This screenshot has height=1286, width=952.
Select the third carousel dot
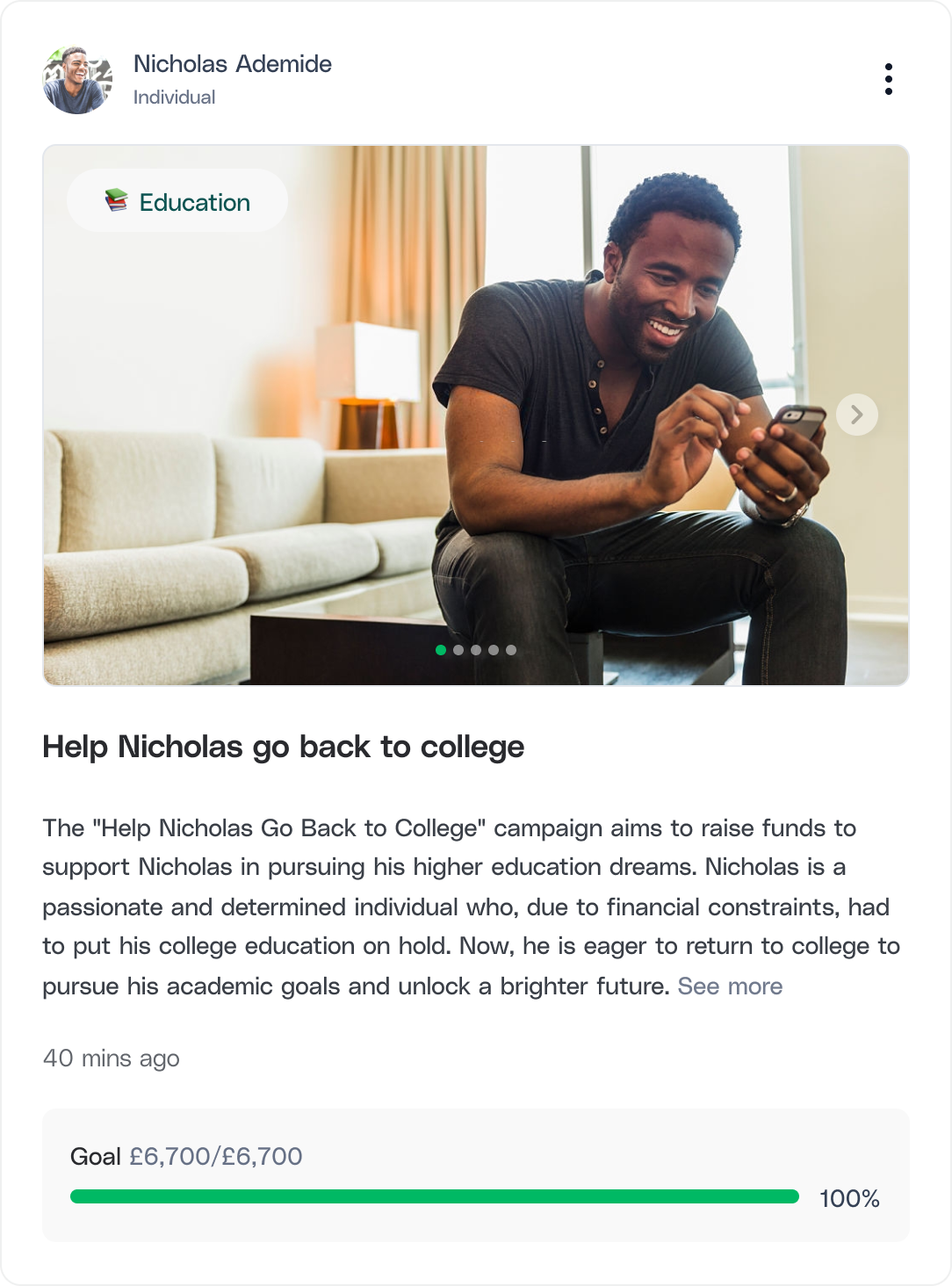pyautogui.click(x=476, y=650)
